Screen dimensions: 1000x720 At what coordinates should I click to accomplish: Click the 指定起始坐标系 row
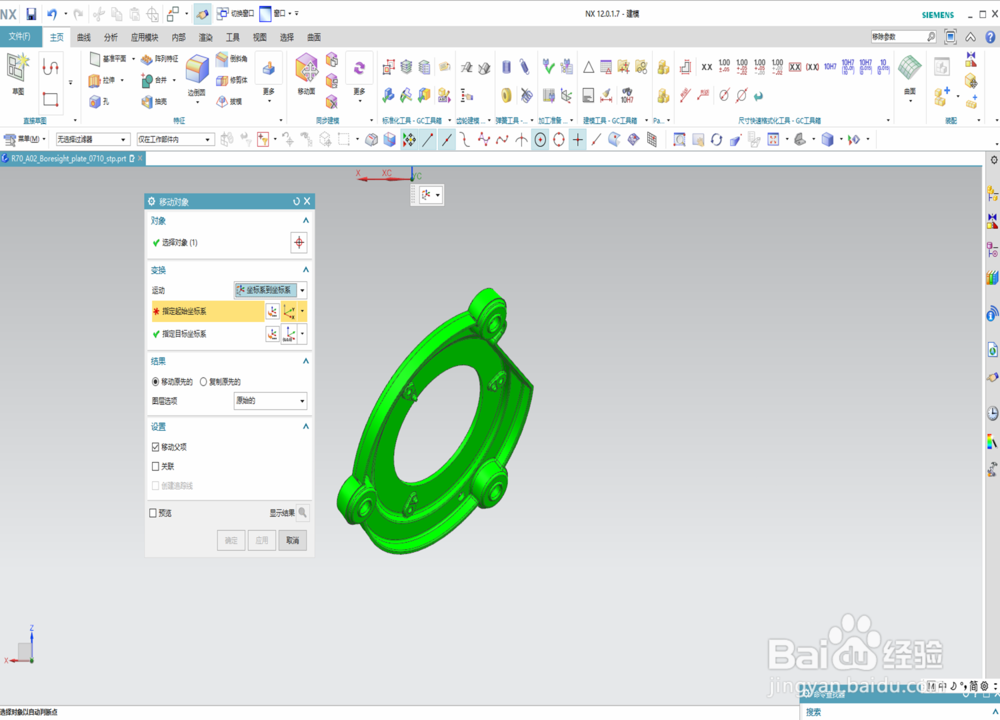[208, 311]
